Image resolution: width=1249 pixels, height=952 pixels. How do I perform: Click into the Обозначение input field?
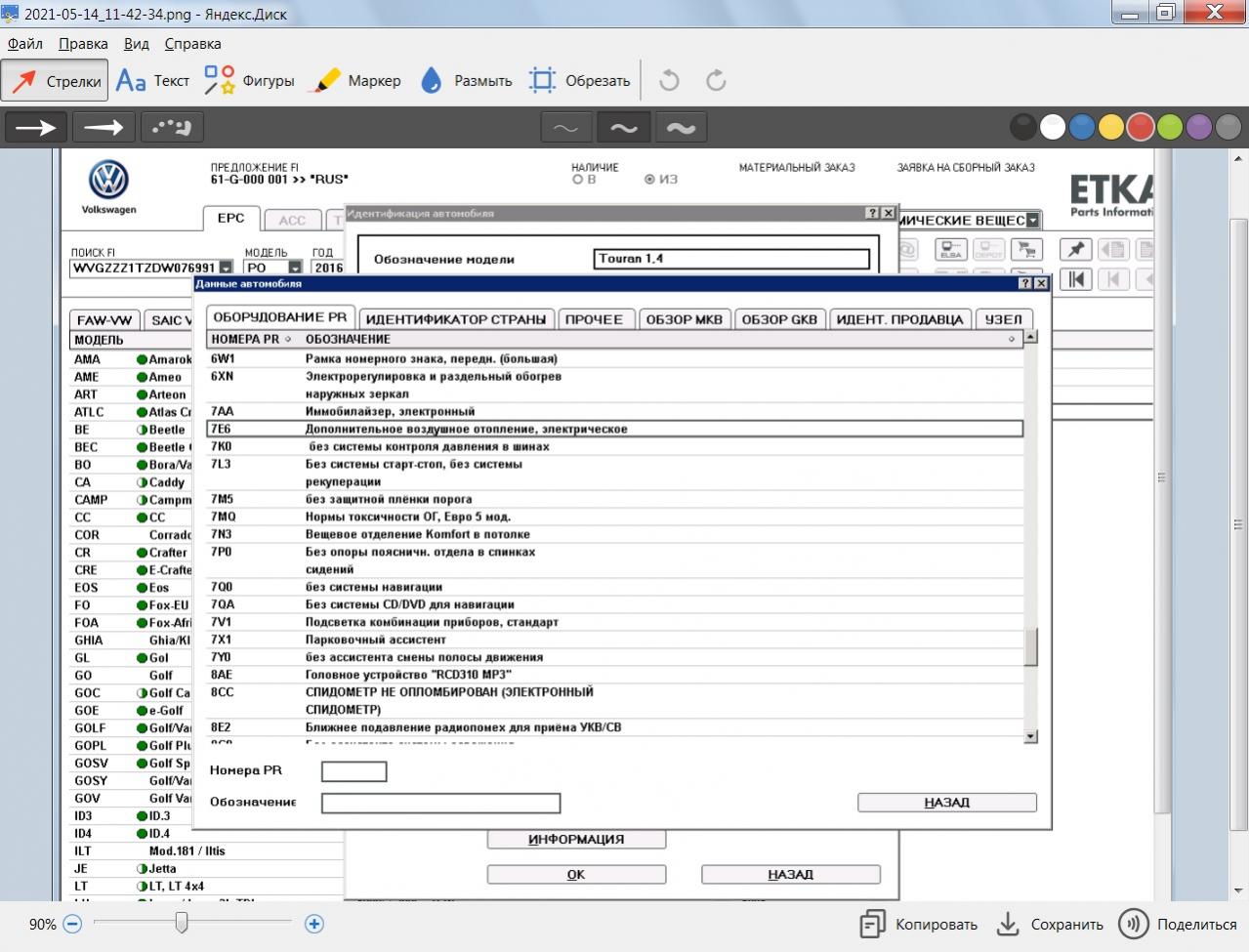441,804
